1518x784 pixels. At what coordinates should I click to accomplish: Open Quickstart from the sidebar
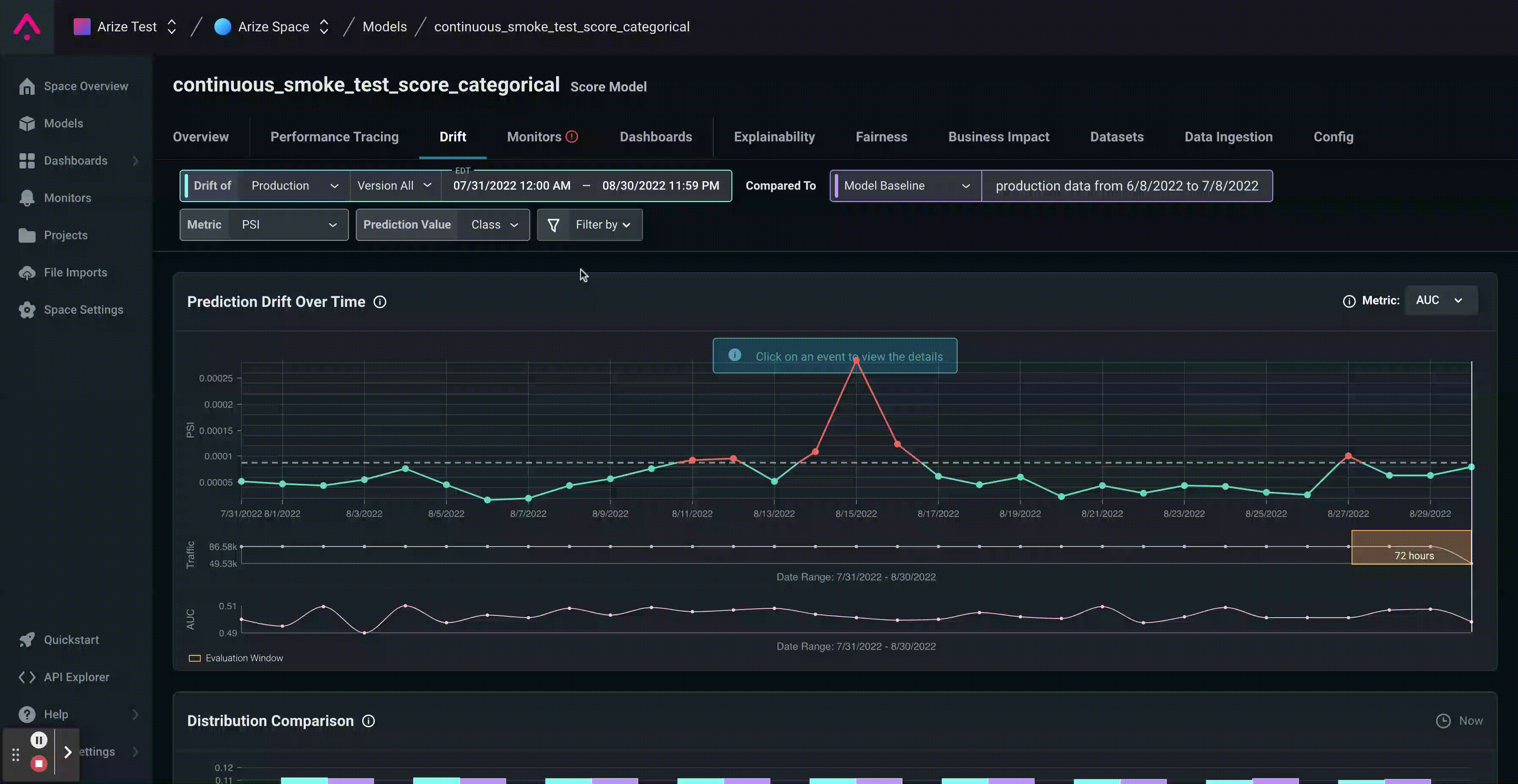pos(71,640)
